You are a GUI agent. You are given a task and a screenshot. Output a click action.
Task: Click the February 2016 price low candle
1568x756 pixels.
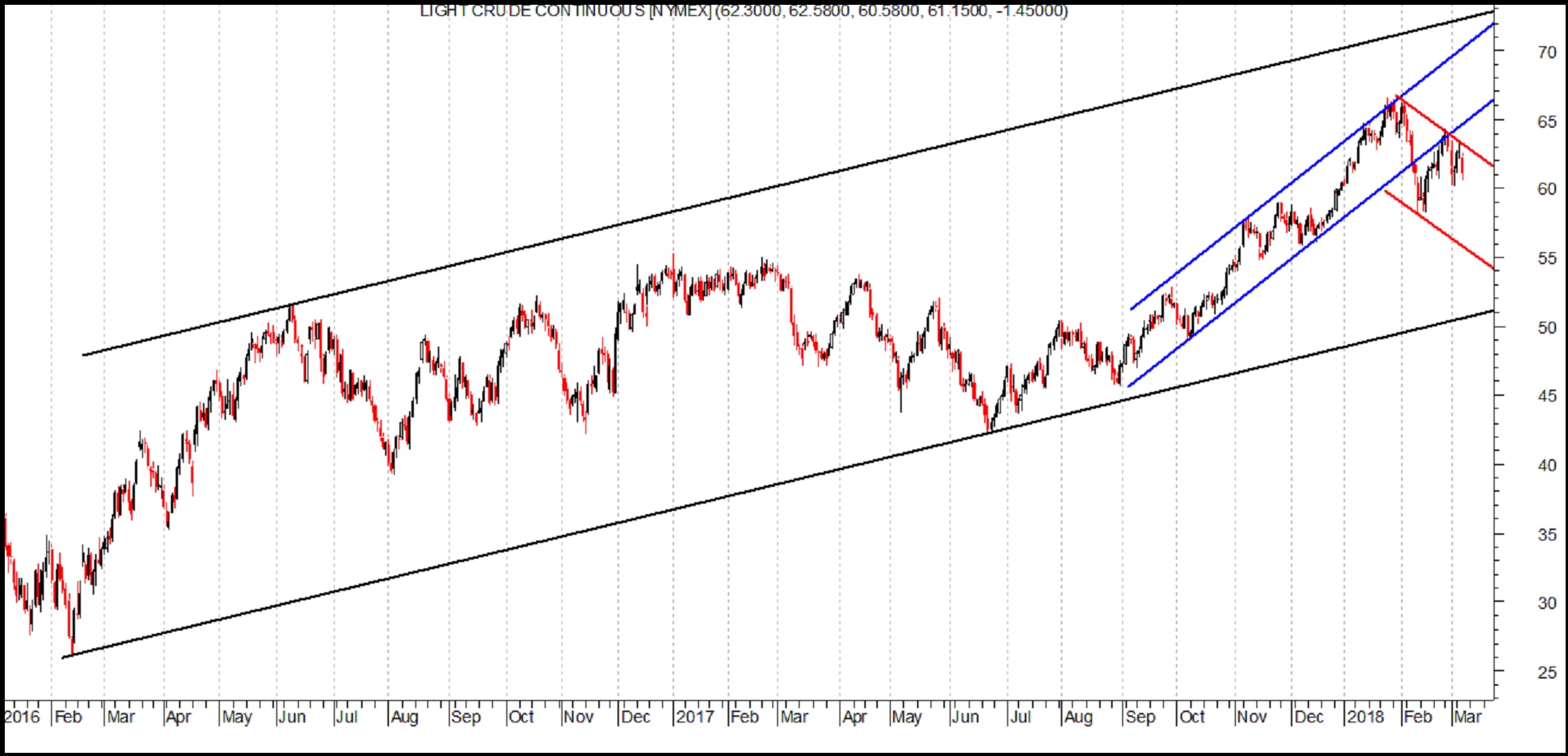(73, 647)
